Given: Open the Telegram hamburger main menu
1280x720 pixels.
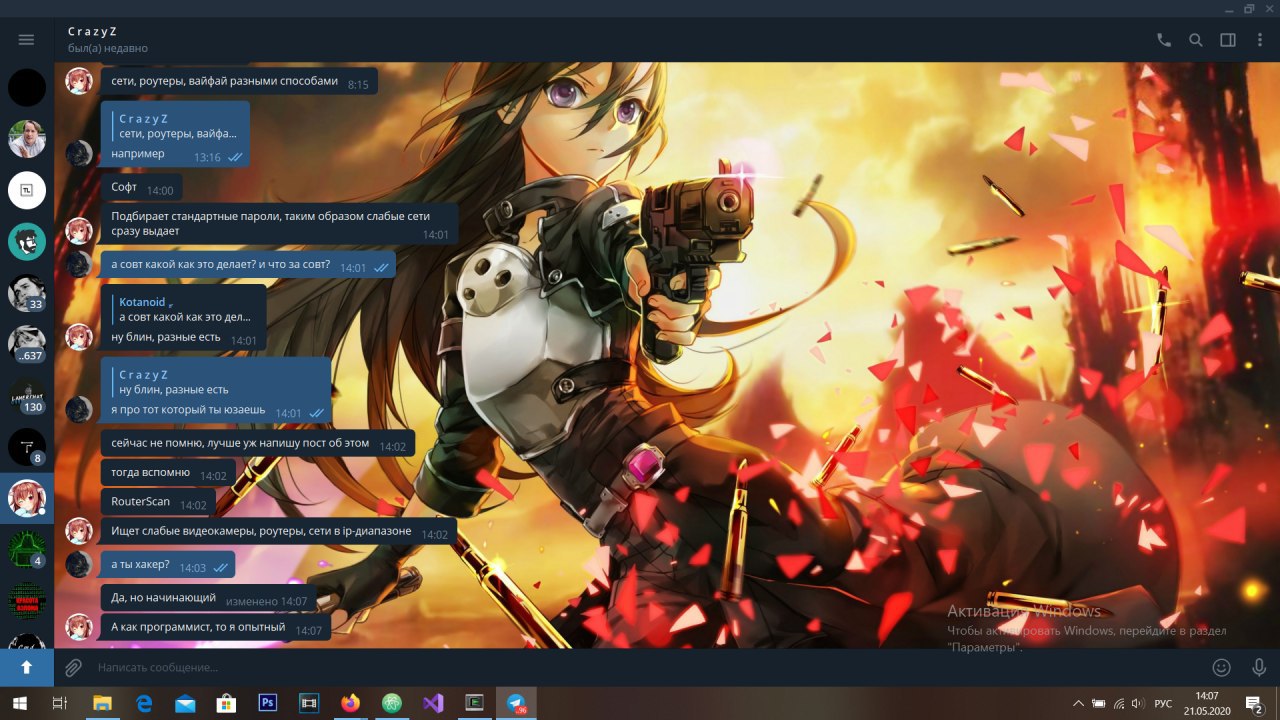Looking at the screenshot, I should 27,40.
